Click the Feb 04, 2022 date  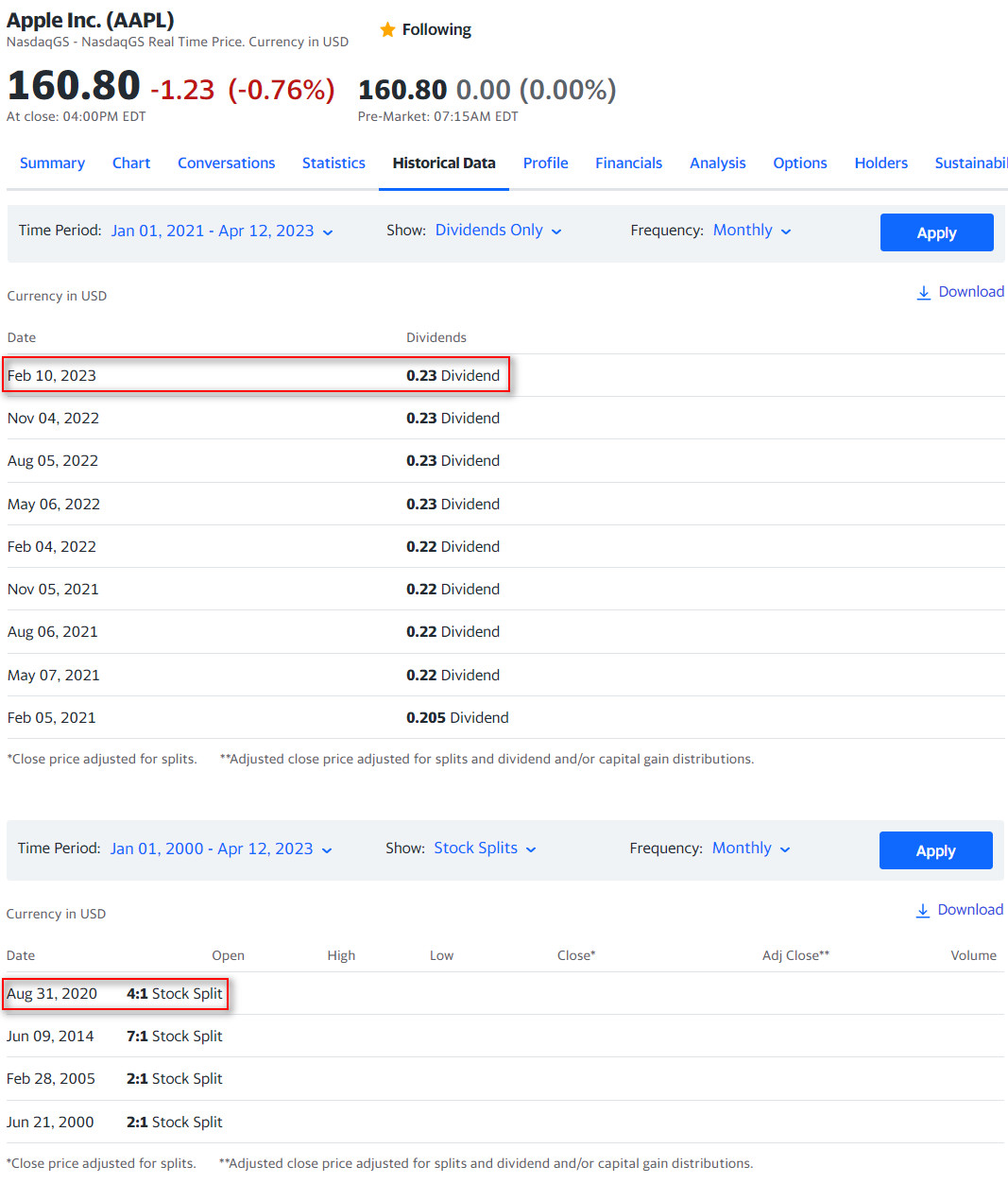point(52,547)
